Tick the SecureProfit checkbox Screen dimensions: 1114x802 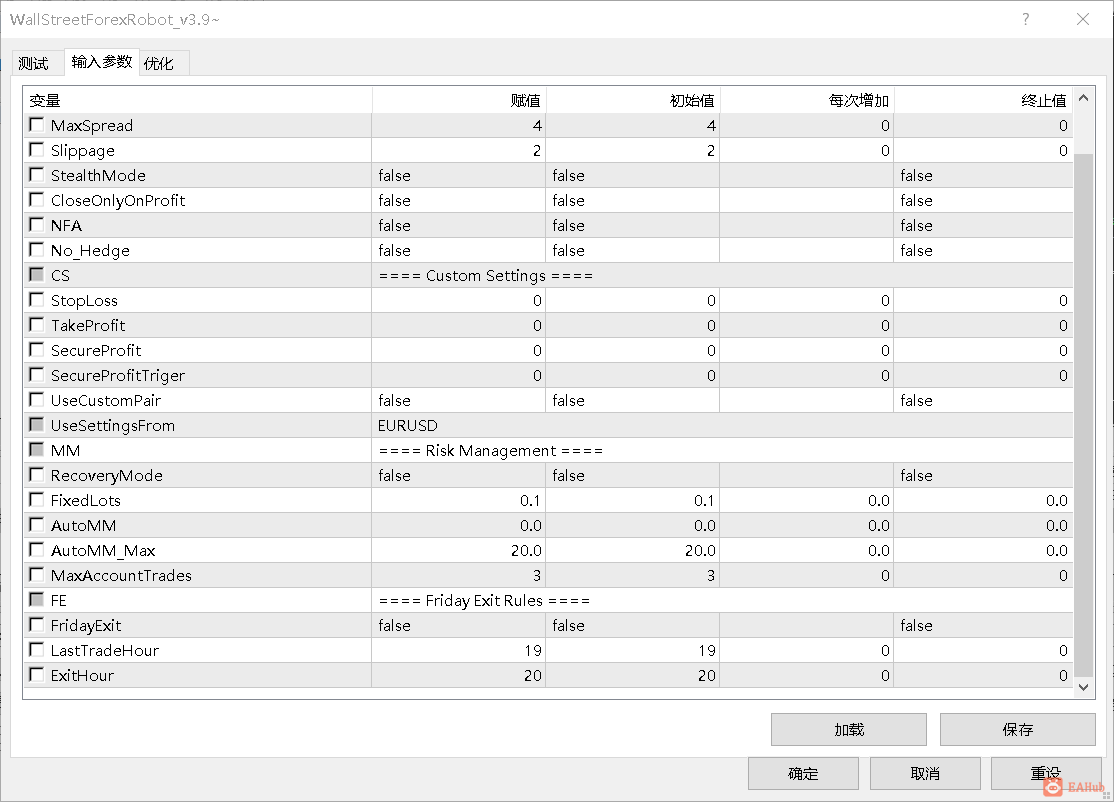[x=36, y=349]
